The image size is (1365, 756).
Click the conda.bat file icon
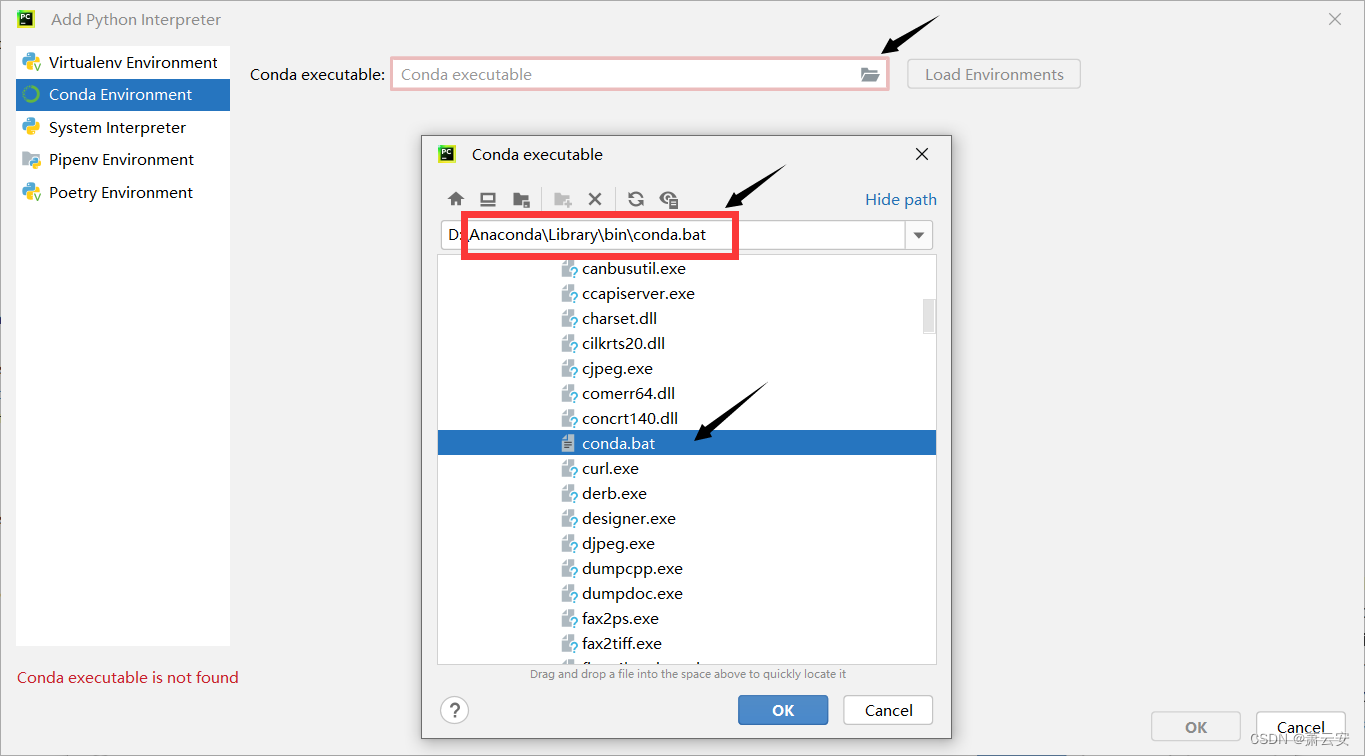tap(569, 443)
